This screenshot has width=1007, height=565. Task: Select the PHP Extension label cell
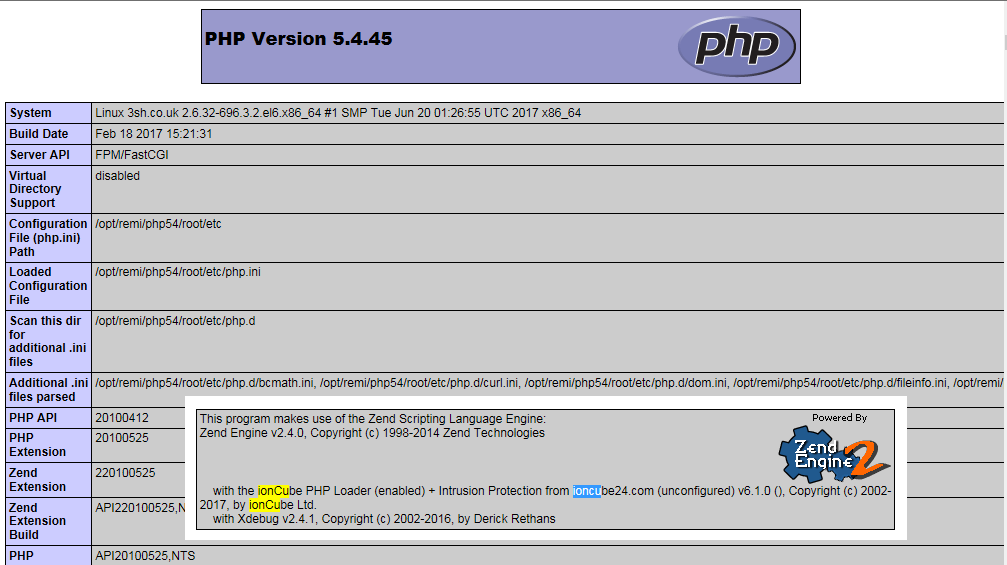[49, 445]
